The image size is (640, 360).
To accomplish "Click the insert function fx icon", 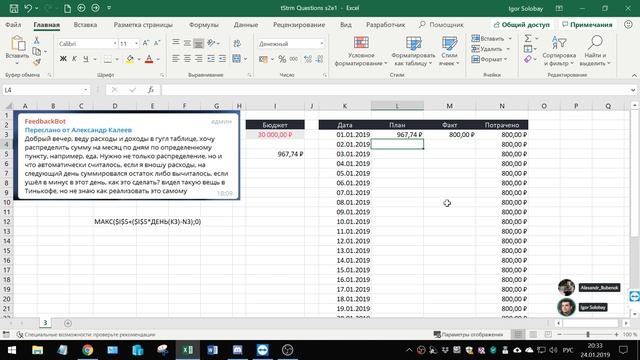I will (x=151, y=90).
